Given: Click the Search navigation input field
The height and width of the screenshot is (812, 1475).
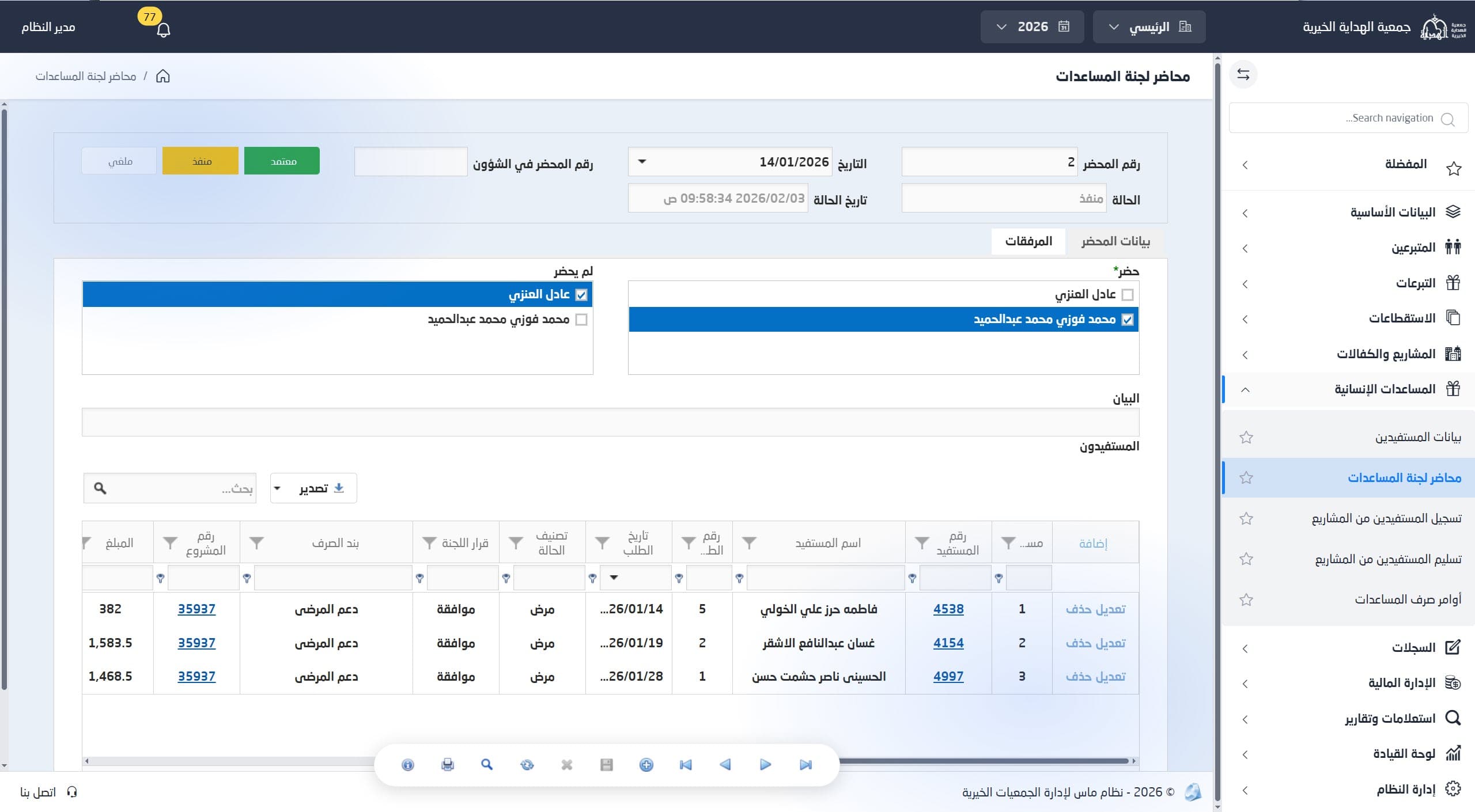Looking at the screenshot, I should [x=1348, y=118].
